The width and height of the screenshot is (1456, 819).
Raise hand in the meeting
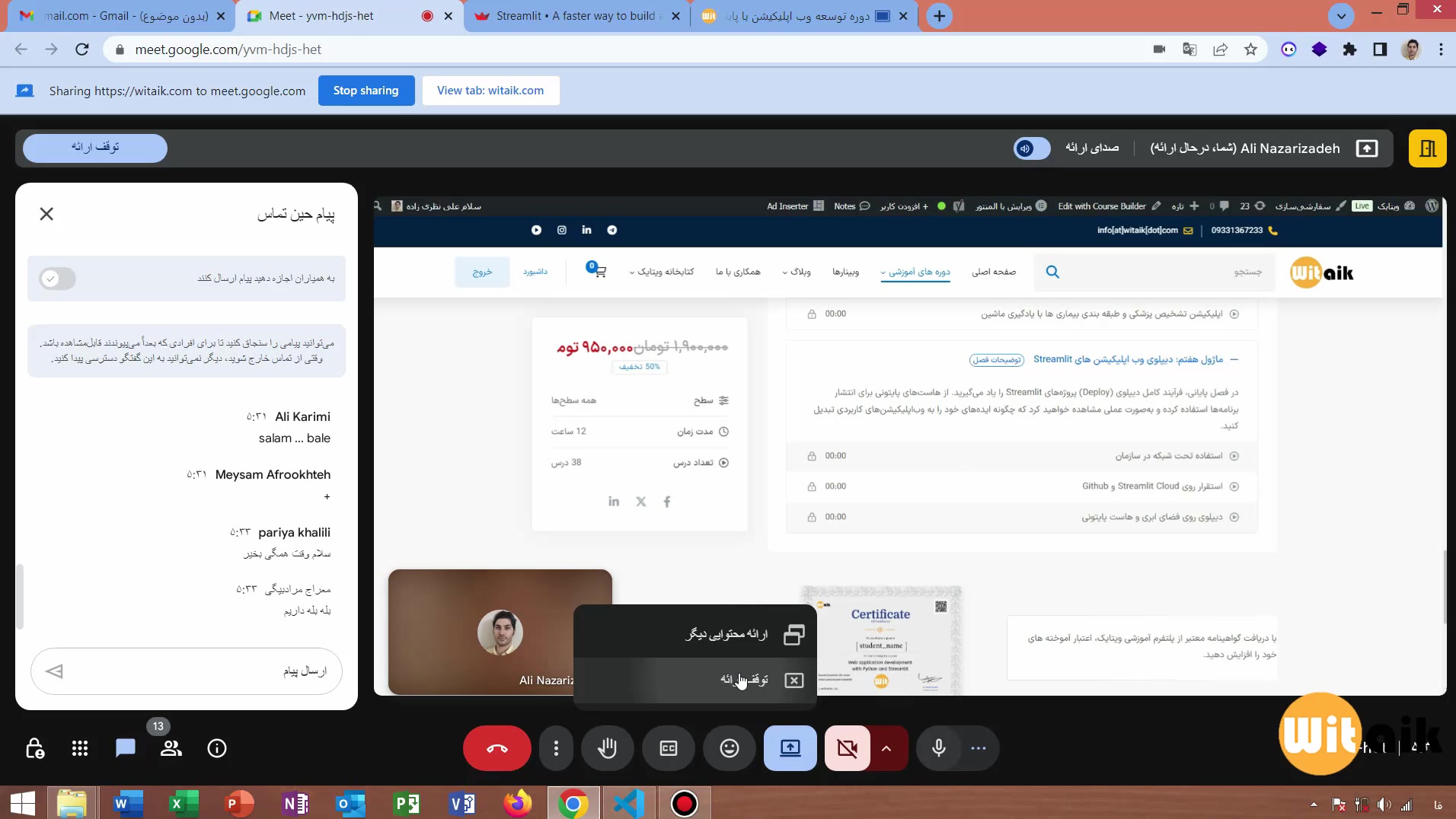(x=608, y=748)
